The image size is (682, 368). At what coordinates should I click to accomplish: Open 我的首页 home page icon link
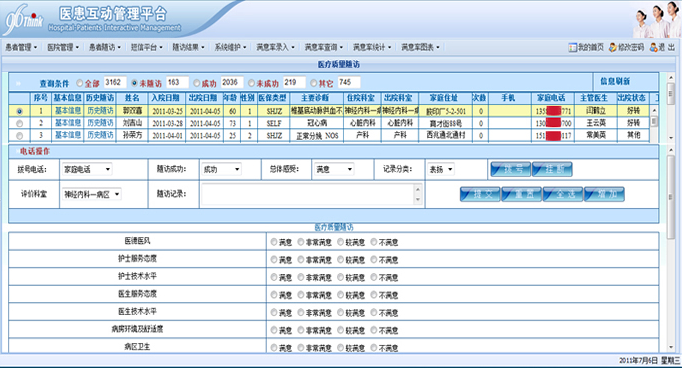pyautogui.click(x=585, y=47)
